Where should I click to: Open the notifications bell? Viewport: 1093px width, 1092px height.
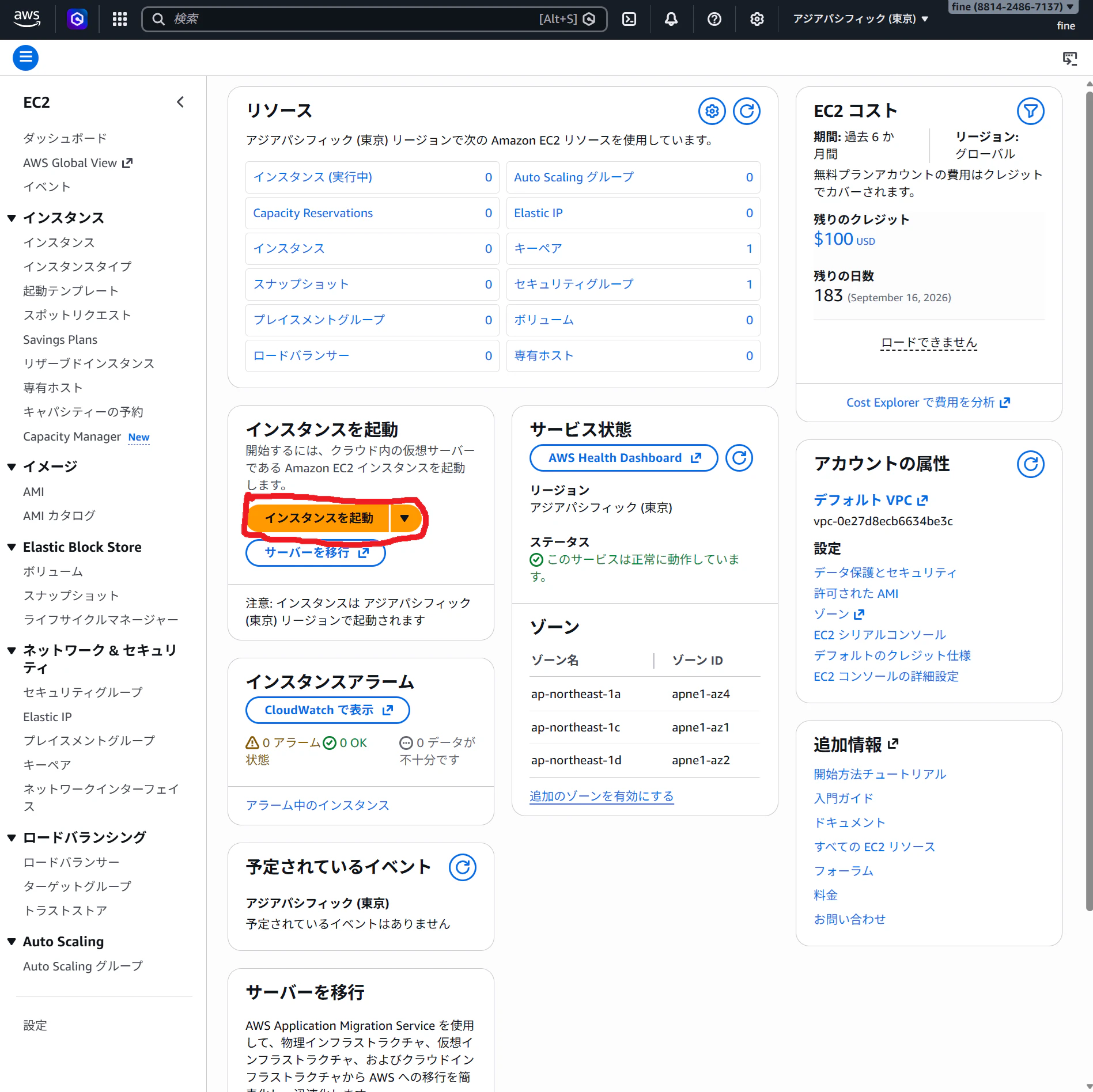tap(671, 19)
